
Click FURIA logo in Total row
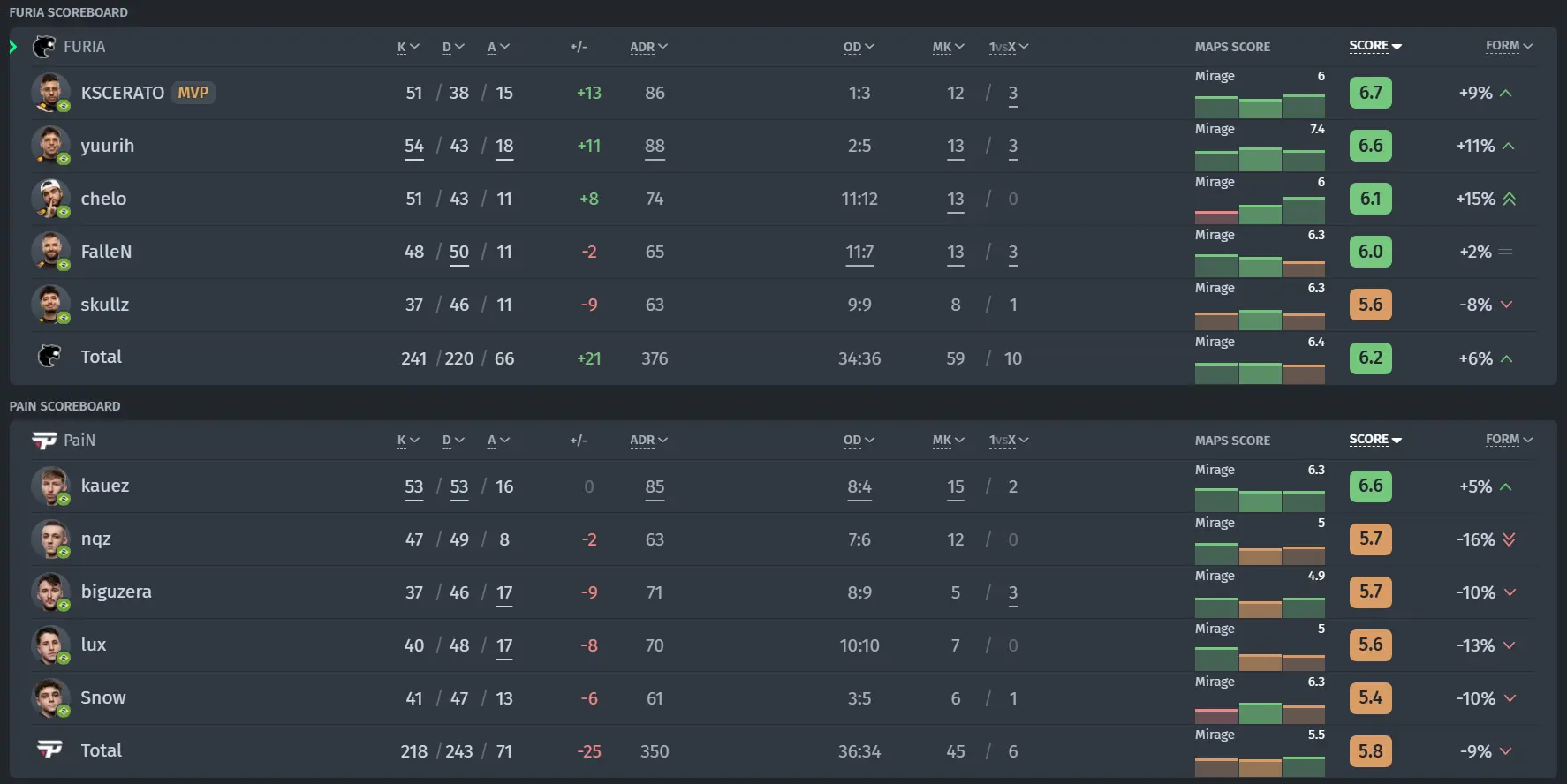pyautogui.click(x=49, y=357)
